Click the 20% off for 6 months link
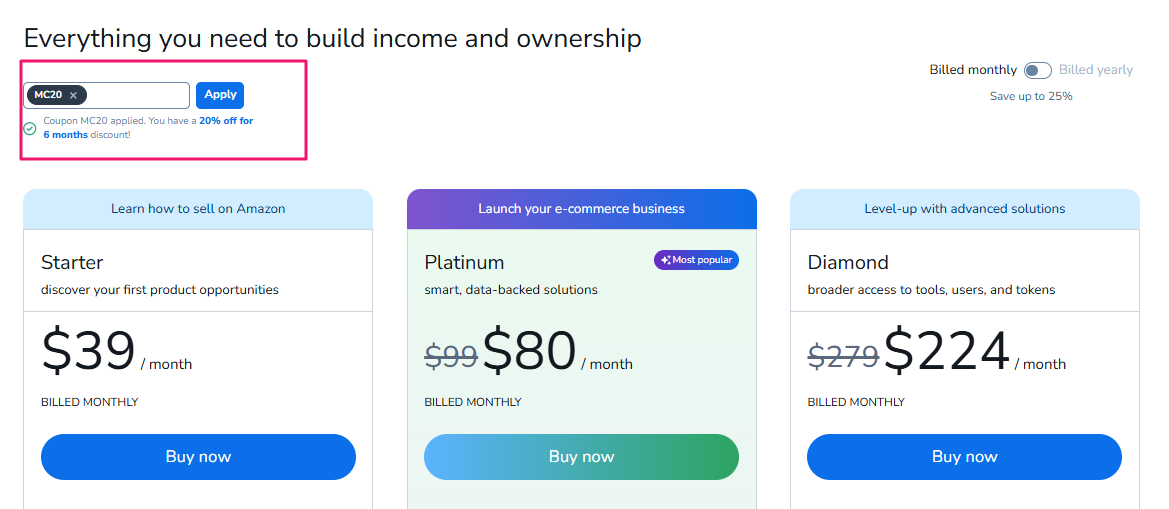Screen dimensions: 1169x509 pos(148,127)
